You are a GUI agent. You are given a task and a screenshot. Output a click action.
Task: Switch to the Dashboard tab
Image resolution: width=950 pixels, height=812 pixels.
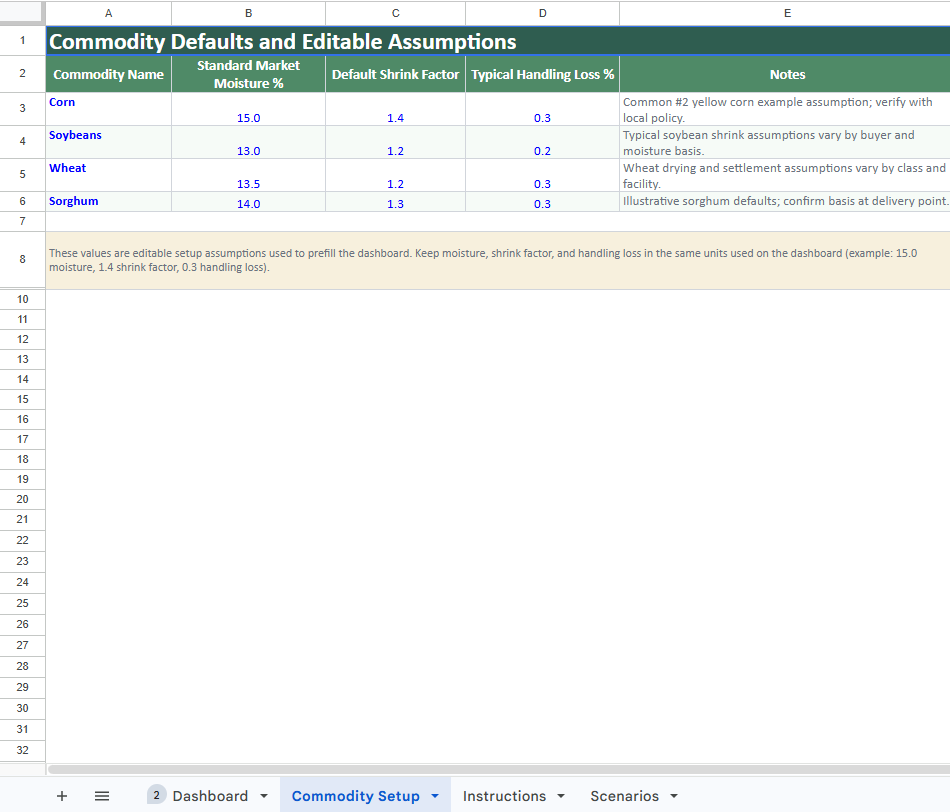(x=210, y=795)
